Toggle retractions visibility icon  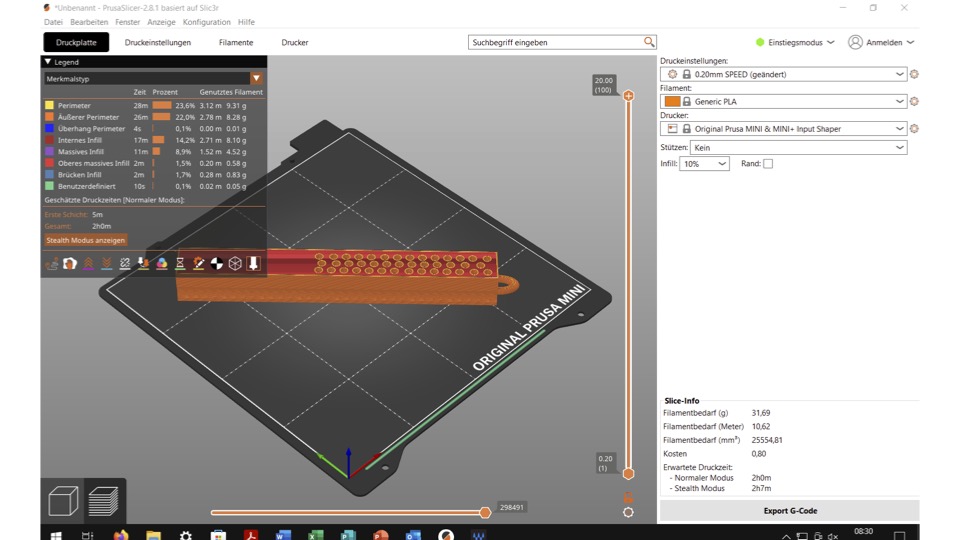point(88,263)
